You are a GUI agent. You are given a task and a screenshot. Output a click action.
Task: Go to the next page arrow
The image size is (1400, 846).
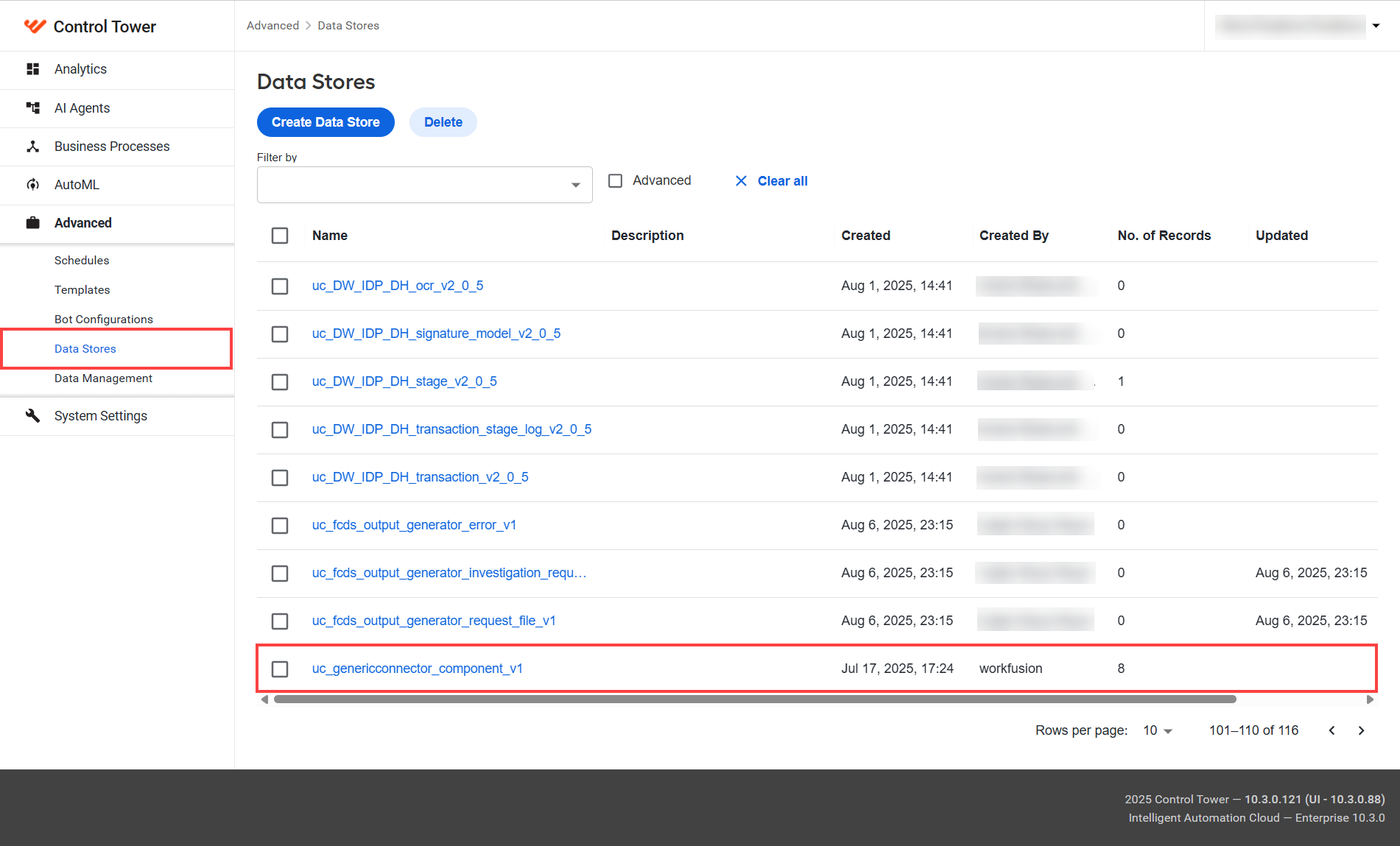1361,730
